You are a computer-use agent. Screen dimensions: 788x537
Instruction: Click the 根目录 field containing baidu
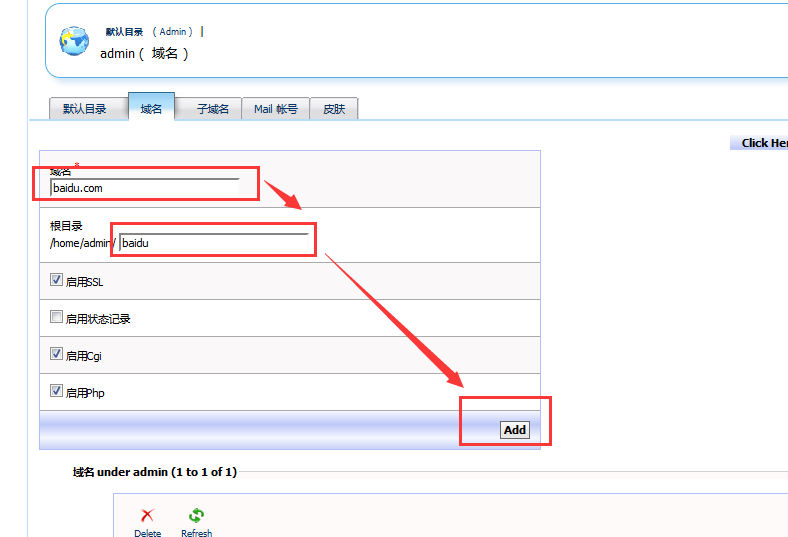coord(212,242)
